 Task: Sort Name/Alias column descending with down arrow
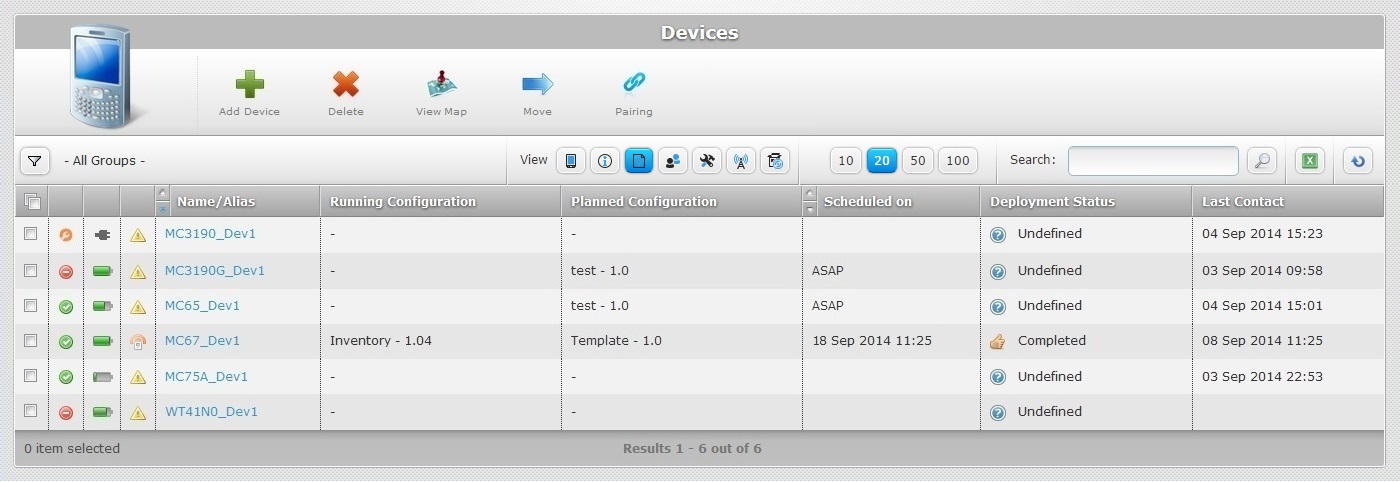coord(163,208)
